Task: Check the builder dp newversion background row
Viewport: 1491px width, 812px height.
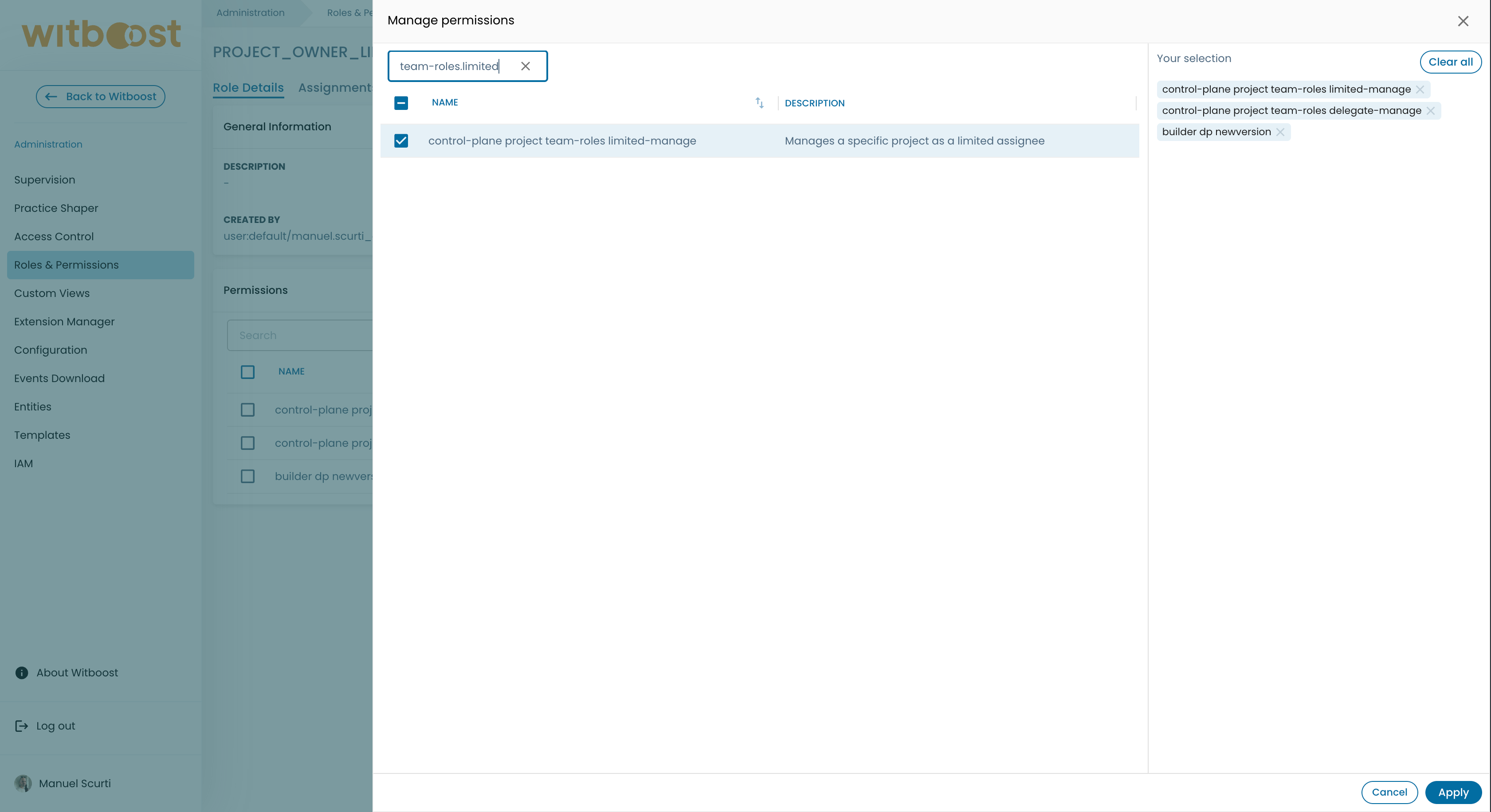Action: (x=247, y=476)
